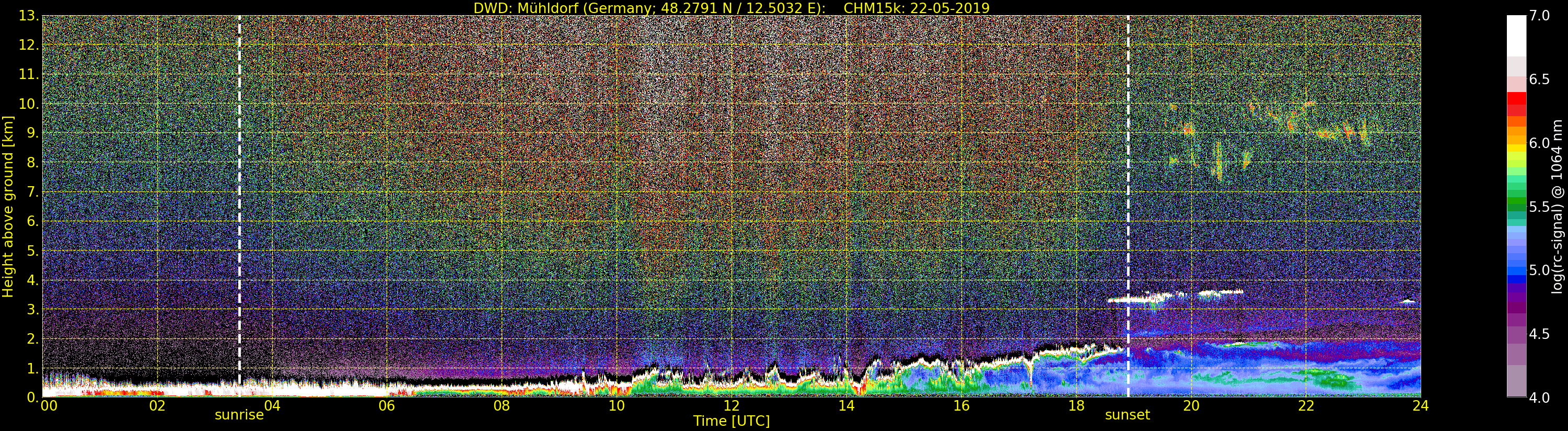1568x431 pixels.
Task: Click the 'sunrise' label below the axis
Action: tap(239, 415)
